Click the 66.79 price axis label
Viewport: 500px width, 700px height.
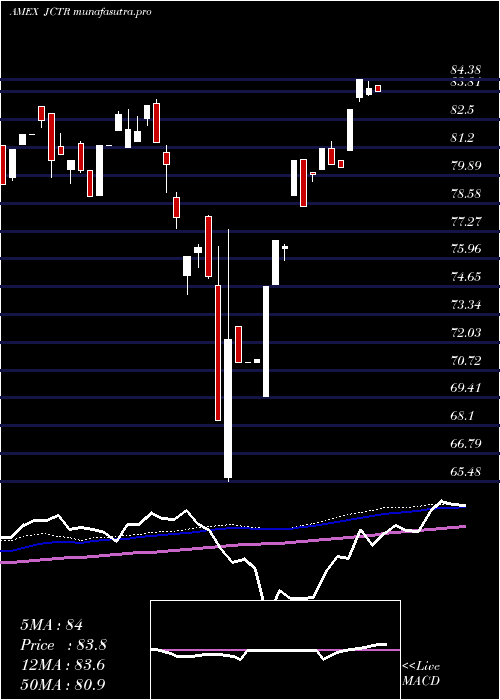[x=466, y=443]
